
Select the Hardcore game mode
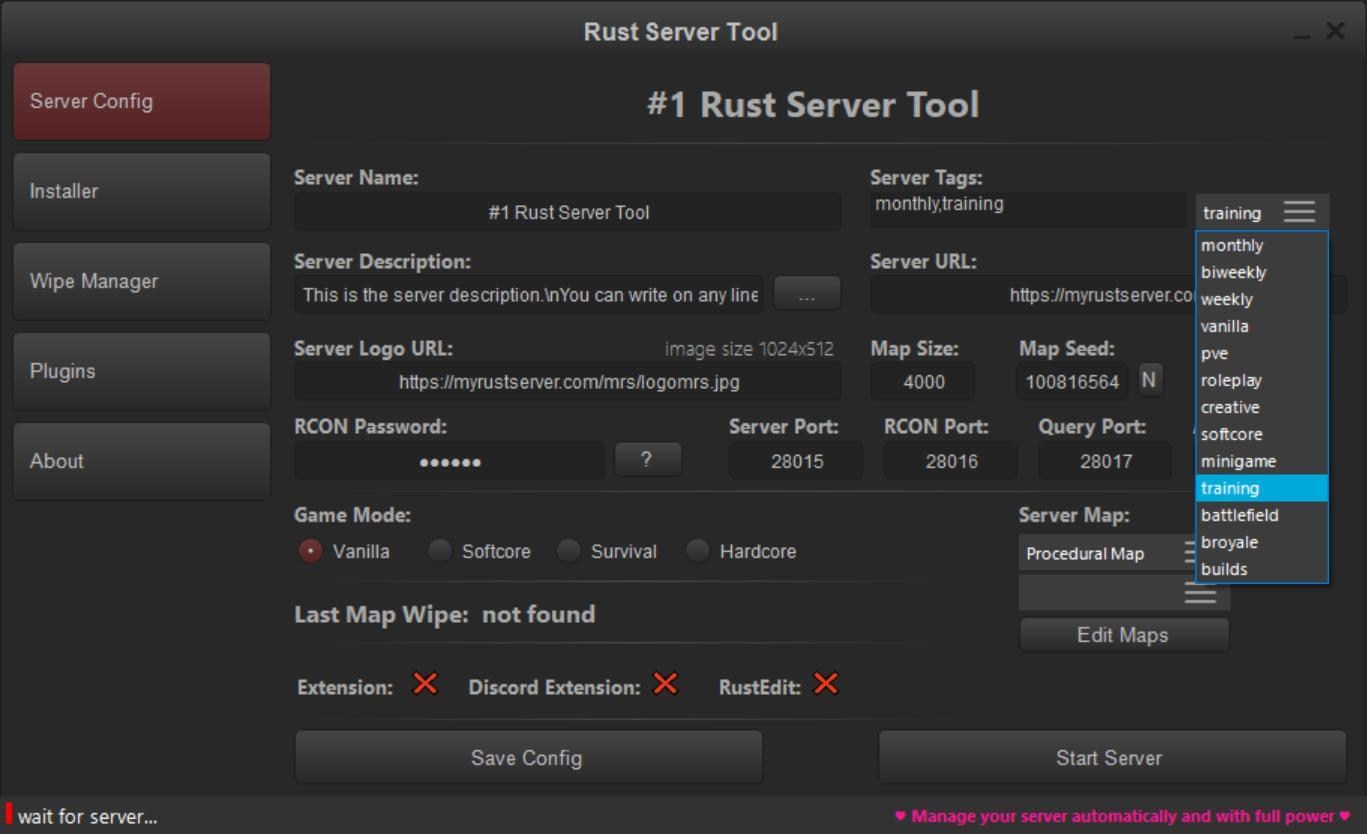pyautogui.click(x=697, y=550)
